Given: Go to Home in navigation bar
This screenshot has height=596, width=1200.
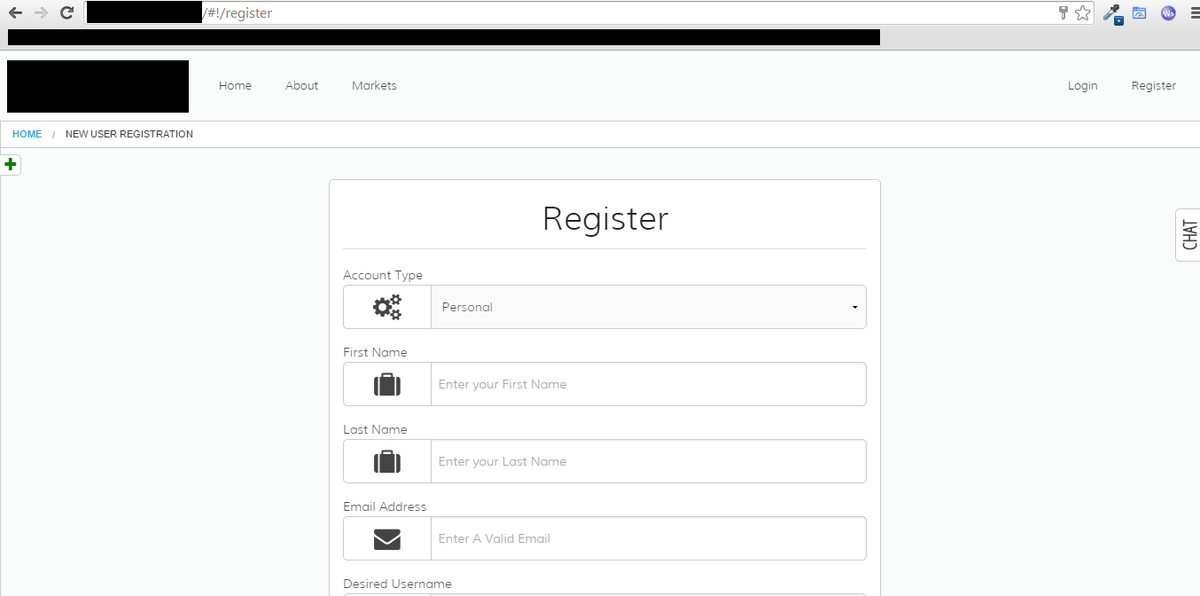Looking at the screenshot, I should click(235, 86).
